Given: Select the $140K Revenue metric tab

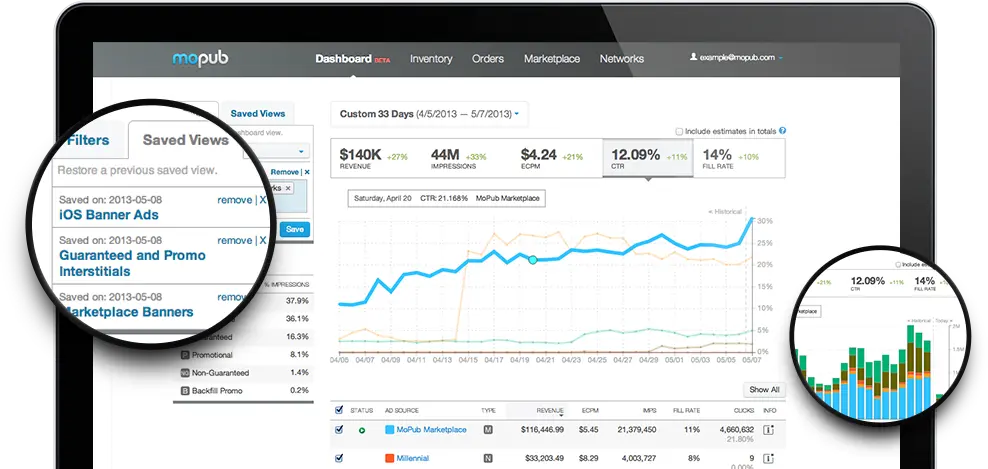Looking at the screenshot, I should (x=376, y=158).
